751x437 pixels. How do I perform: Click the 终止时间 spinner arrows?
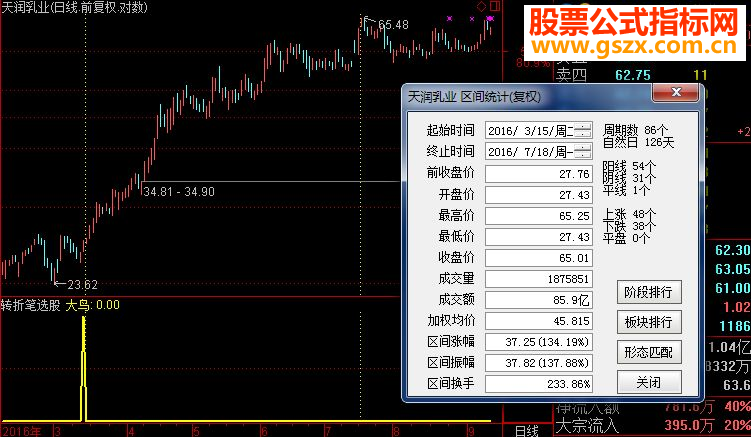tap(583, 152)
